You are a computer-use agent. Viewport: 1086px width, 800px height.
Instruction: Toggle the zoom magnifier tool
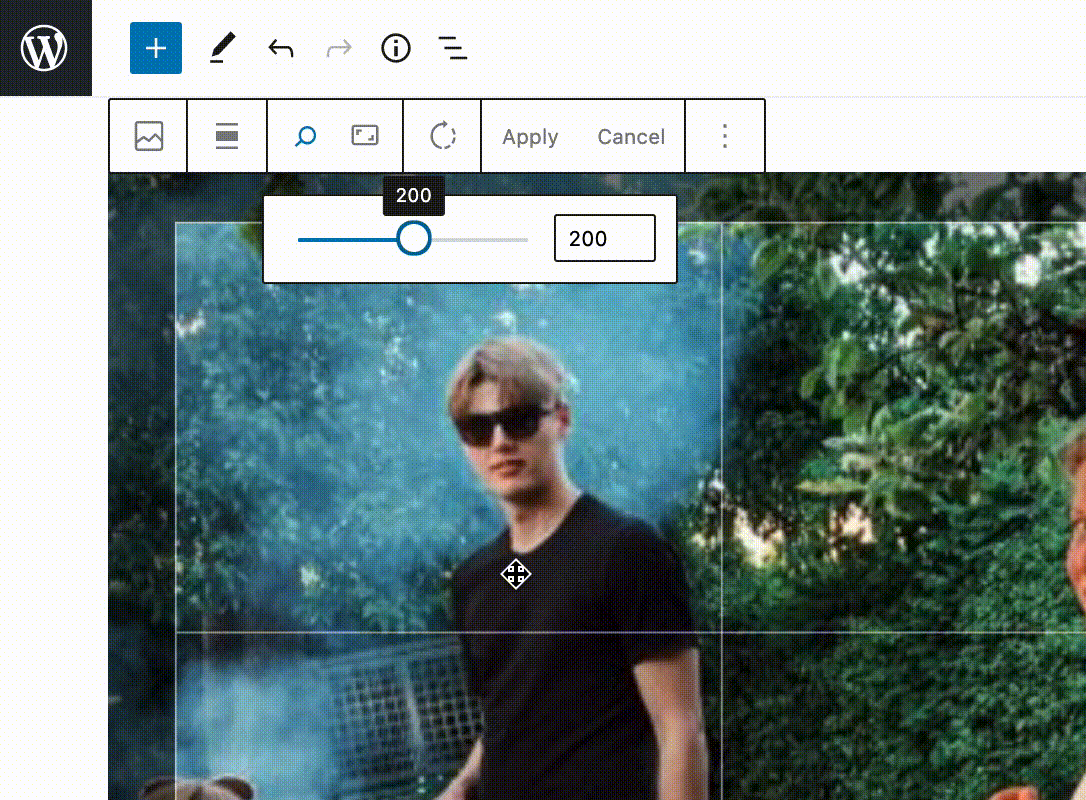tap(305, 136)
